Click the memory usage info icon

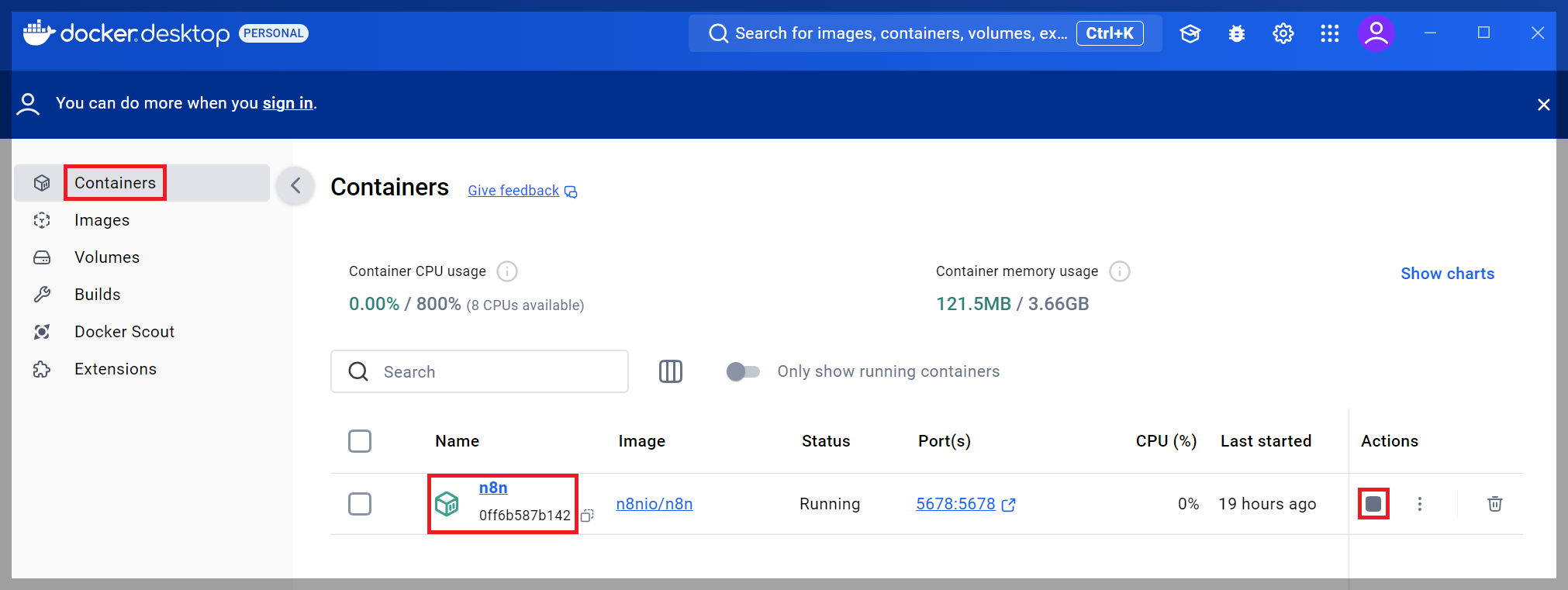[x=1120, y=271]
